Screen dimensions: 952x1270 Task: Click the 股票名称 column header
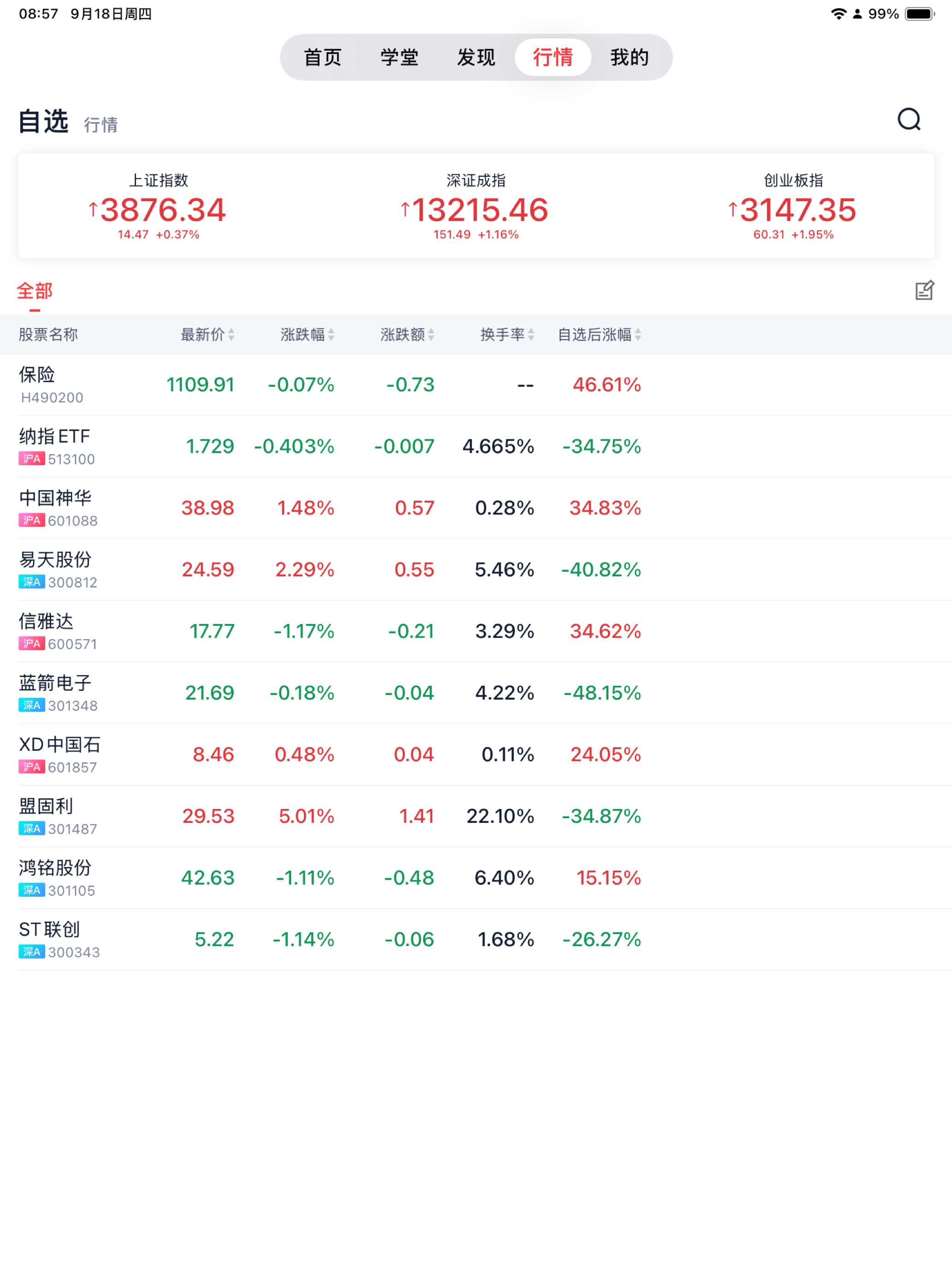tap(48, 334)
